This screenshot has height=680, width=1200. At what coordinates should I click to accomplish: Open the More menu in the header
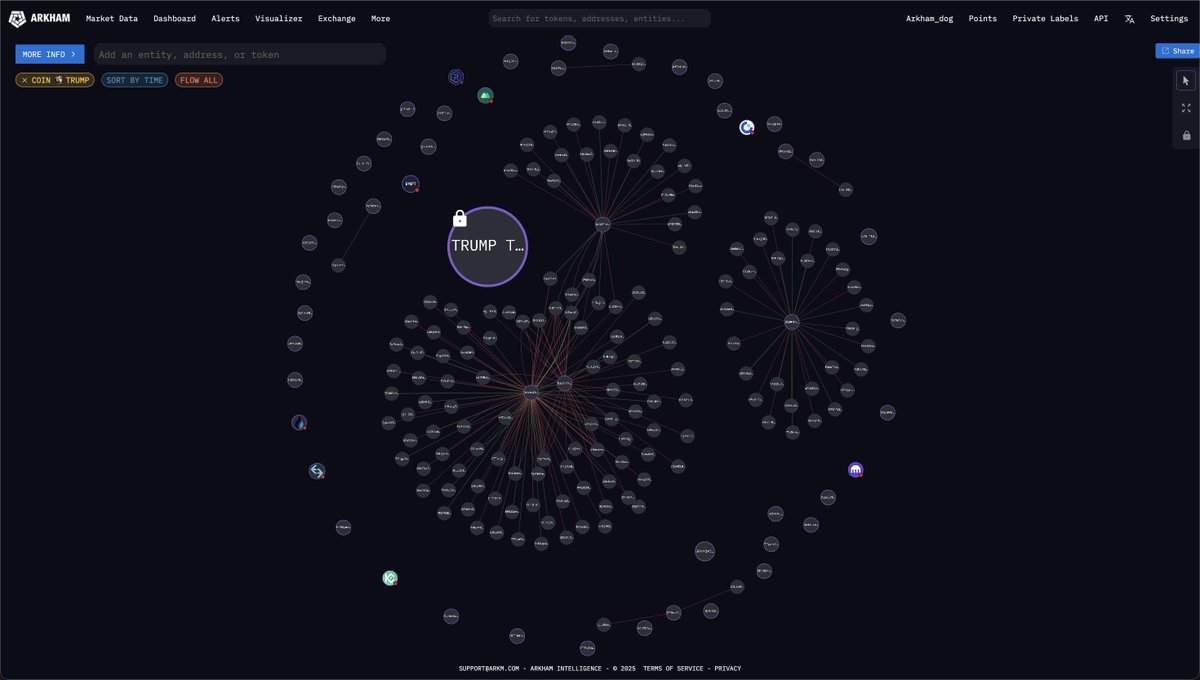(380, 18)
